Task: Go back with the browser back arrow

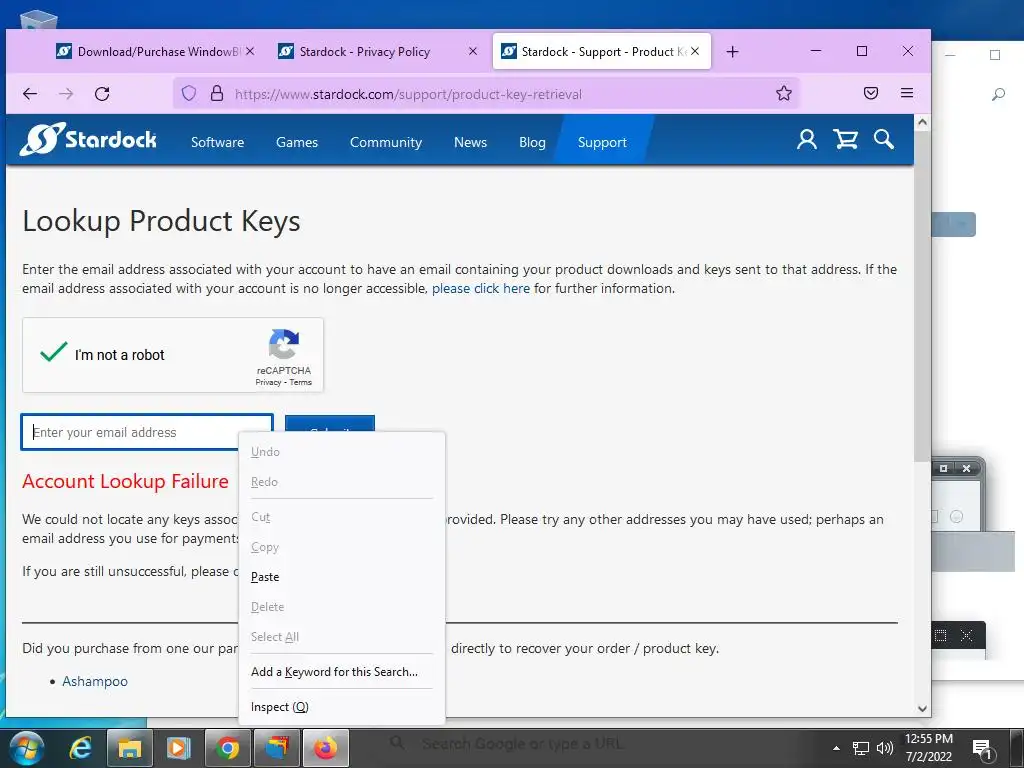Action: (30, 94)
